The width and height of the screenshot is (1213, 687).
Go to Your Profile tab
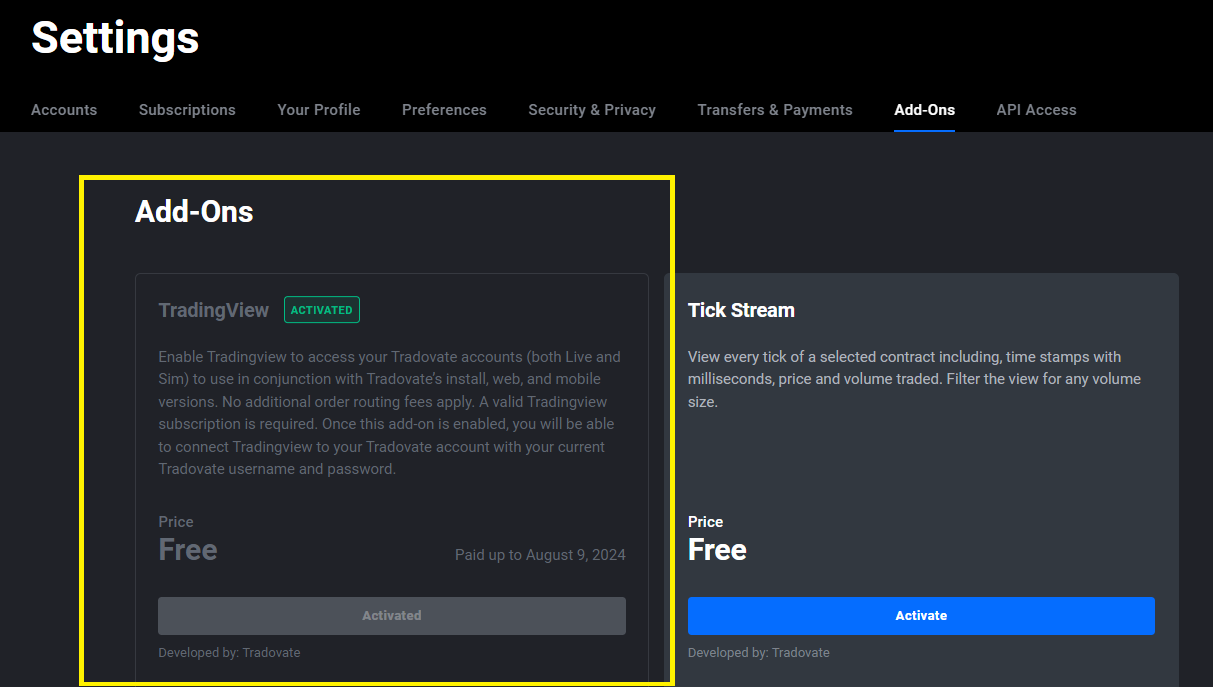319,110
